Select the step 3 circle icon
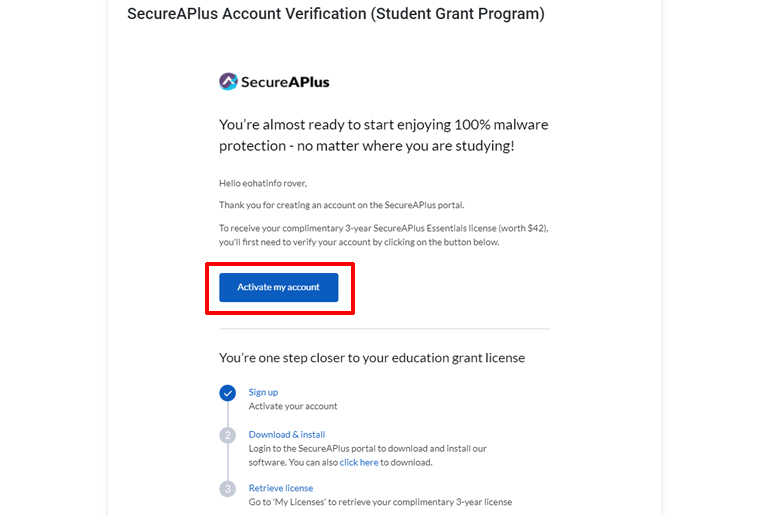Viewport: 780px width, 515px height. (228, 489)
